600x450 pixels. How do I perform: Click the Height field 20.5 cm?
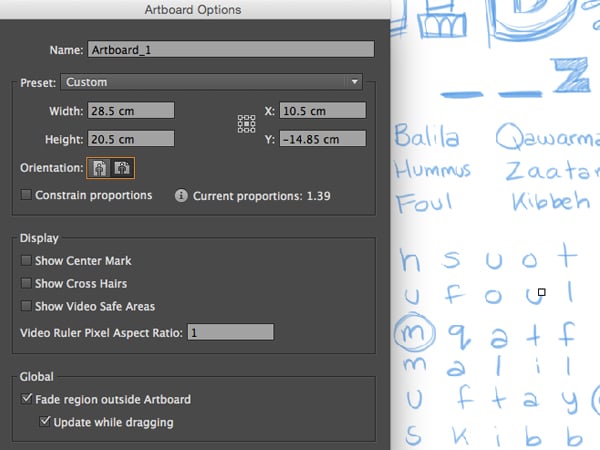pyautogui.click(x=131, y=139)
